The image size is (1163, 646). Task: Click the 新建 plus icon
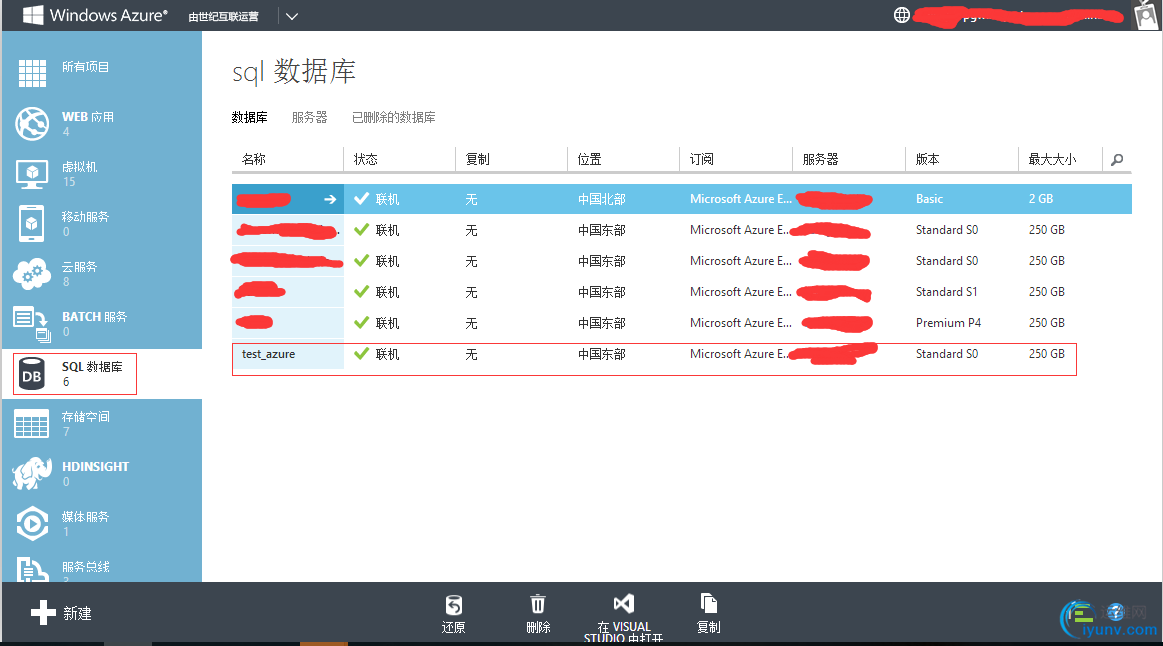point(43,613)
